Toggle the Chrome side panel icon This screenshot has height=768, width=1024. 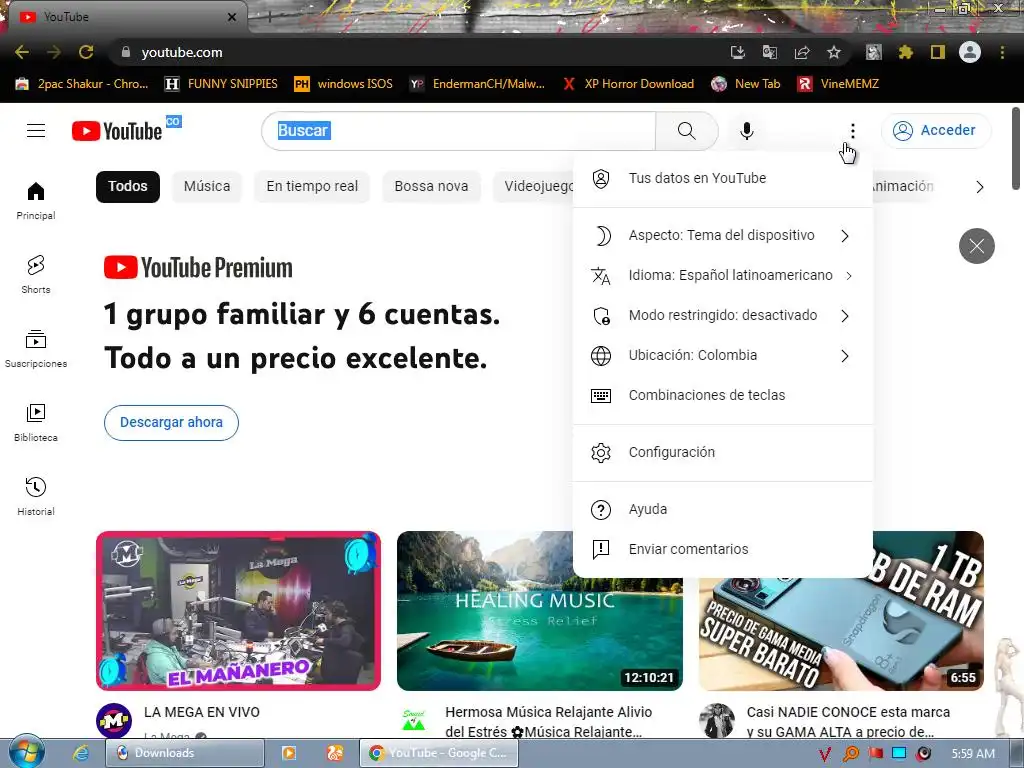[938, 52]
